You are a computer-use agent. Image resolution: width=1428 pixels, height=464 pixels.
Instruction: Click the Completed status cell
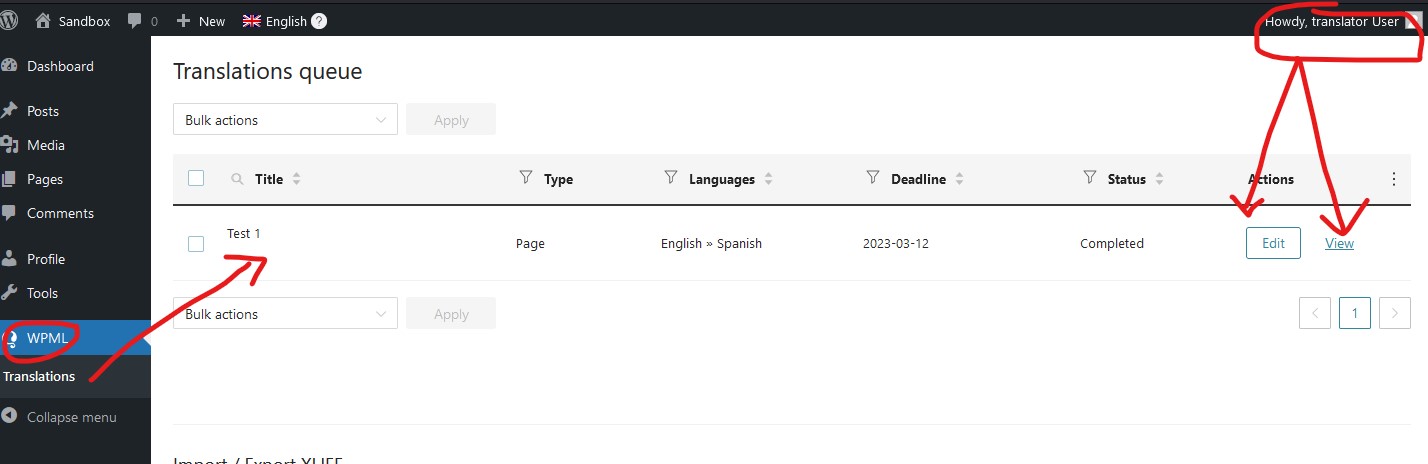1112,243
